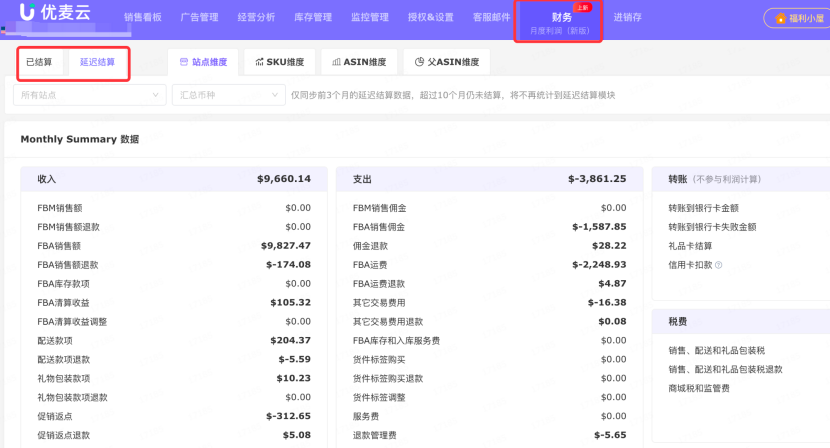
Task: Click the 退款管理费 value $-5.65
Action: pos(610,435)
